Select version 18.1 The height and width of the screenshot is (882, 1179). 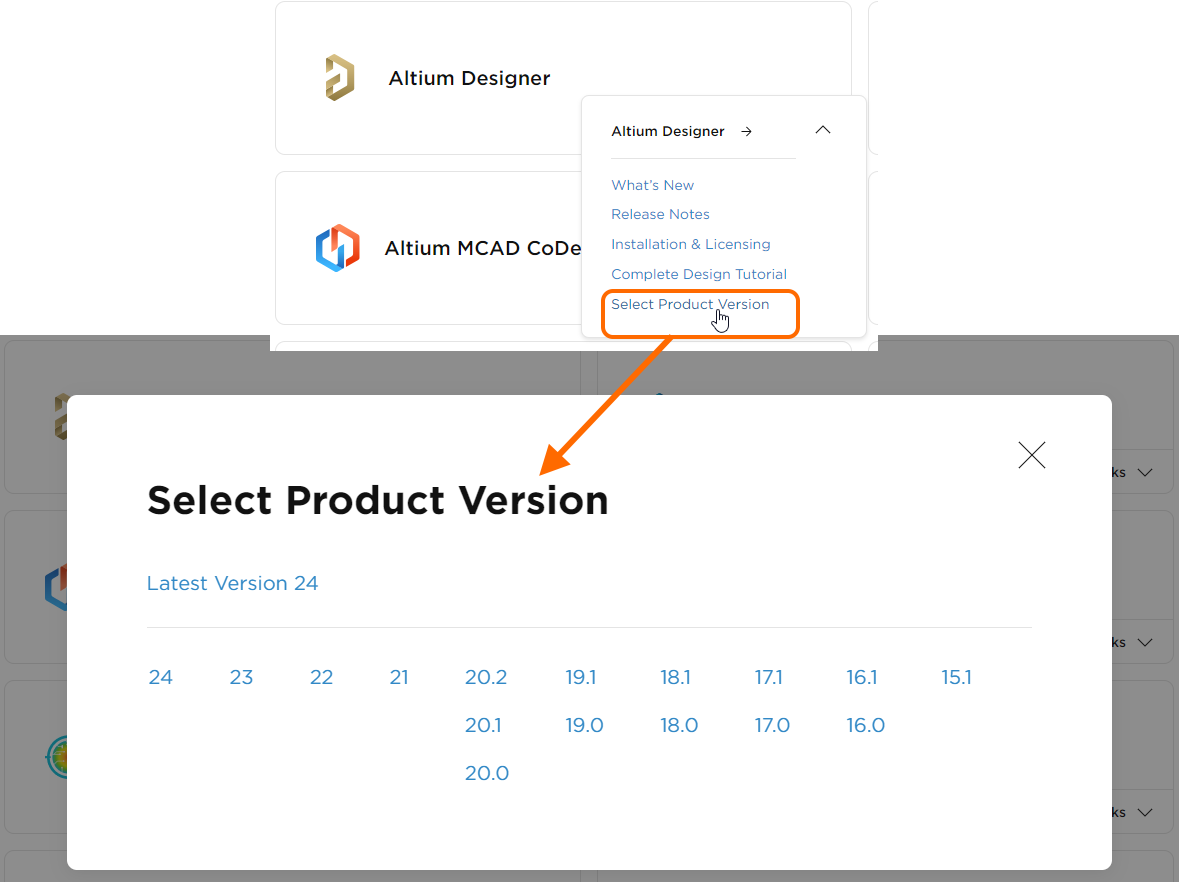pyautogui.click(x=675, y=677)
